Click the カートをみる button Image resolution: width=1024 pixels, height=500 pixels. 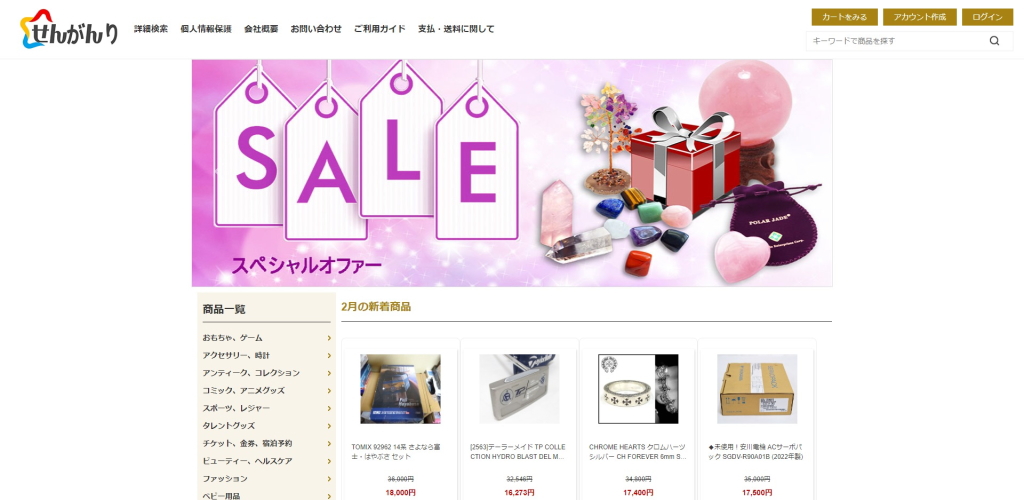click(x=844, y=17)
